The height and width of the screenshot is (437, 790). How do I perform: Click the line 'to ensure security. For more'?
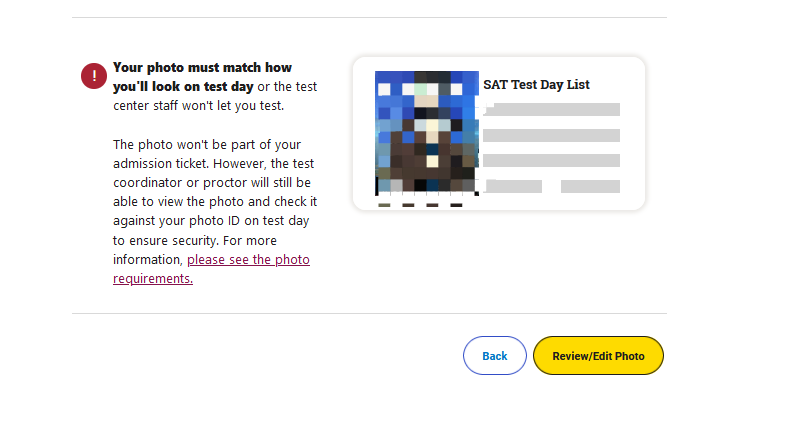tap(195, 240)
